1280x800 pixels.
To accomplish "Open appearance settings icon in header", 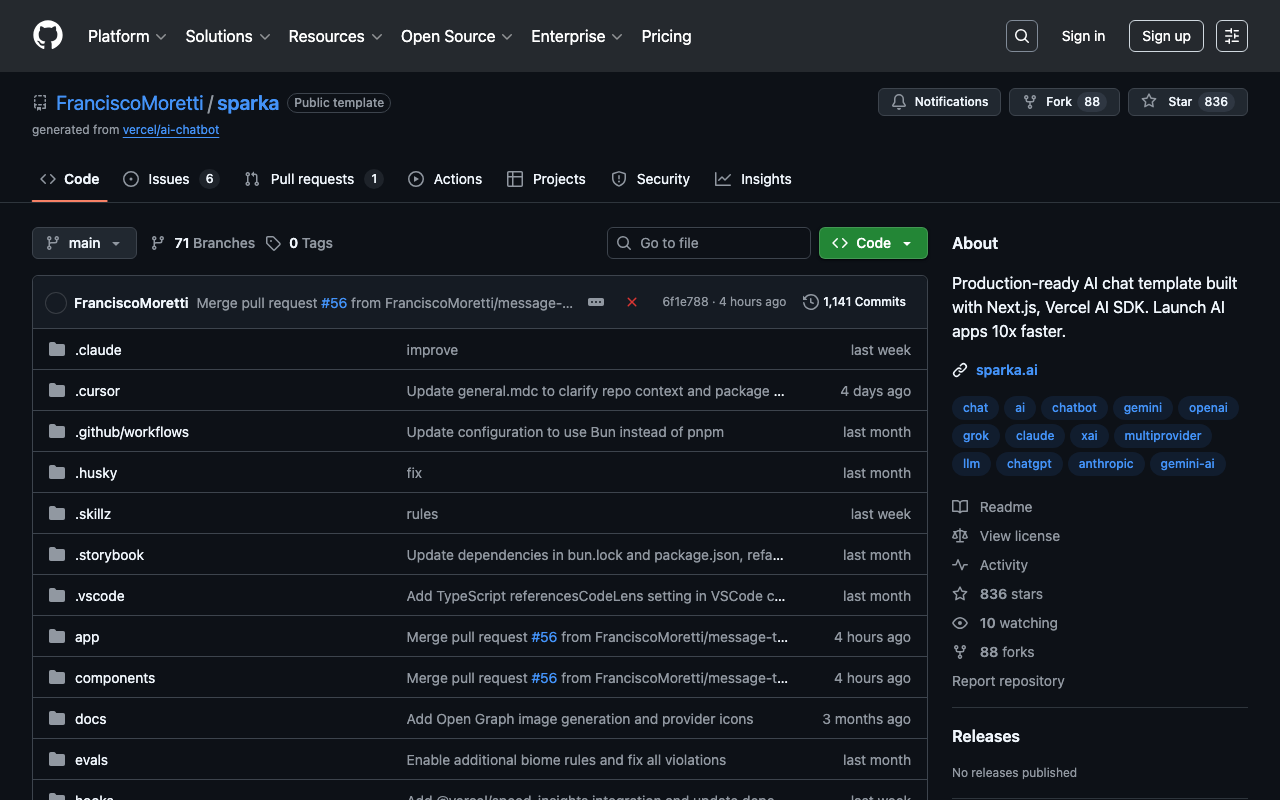I will (1231, 36).
